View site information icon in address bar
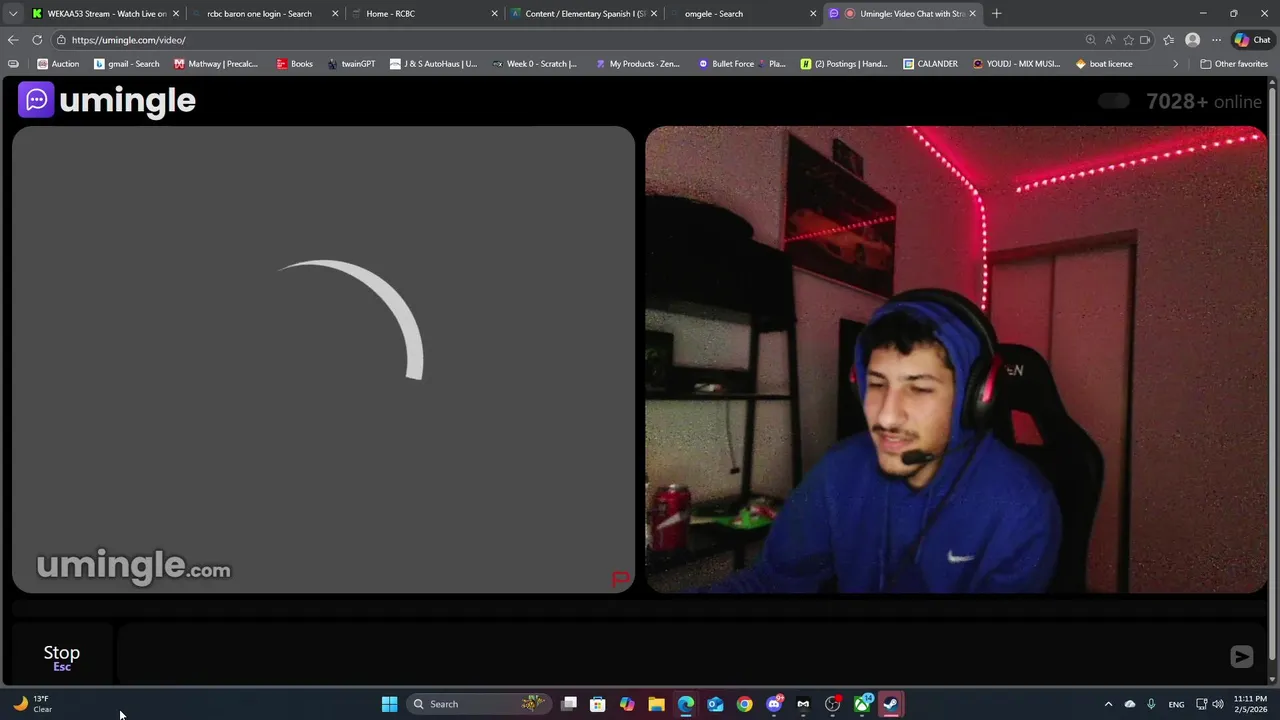This screenshot has width=1280, height=720. [61, 40]
